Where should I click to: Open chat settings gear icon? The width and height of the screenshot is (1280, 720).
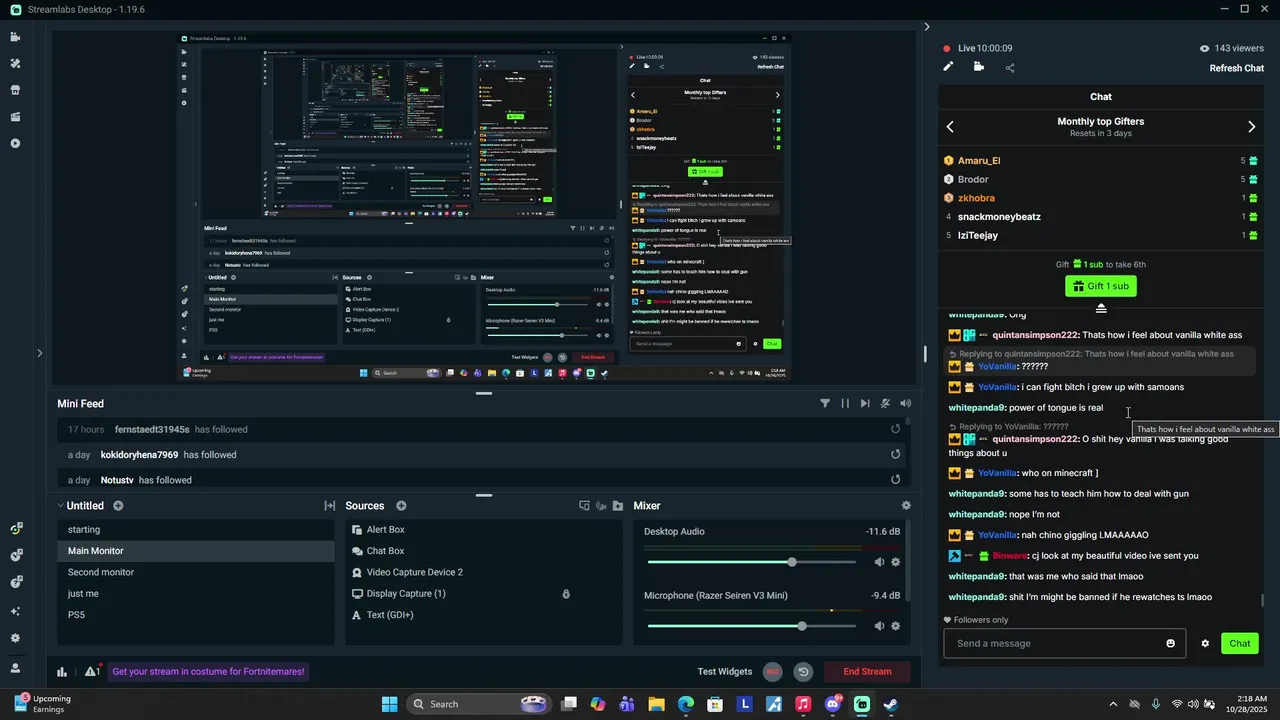click(1205, 643)
